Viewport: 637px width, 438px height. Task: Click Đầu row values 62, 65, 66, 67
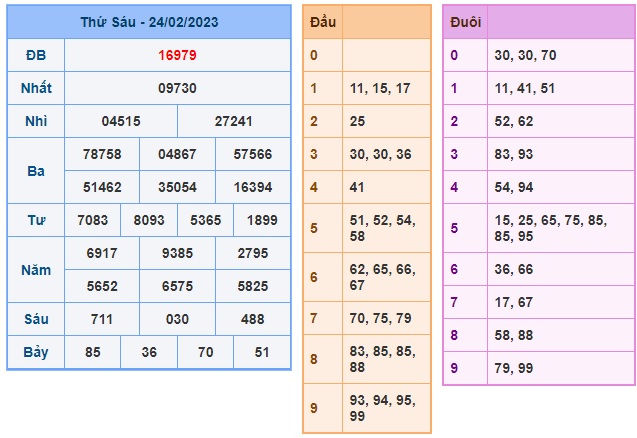click(x=383, y=277)
